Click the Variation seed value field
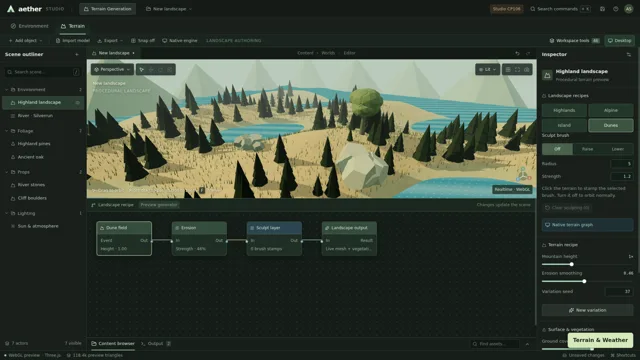 point(619,291)
